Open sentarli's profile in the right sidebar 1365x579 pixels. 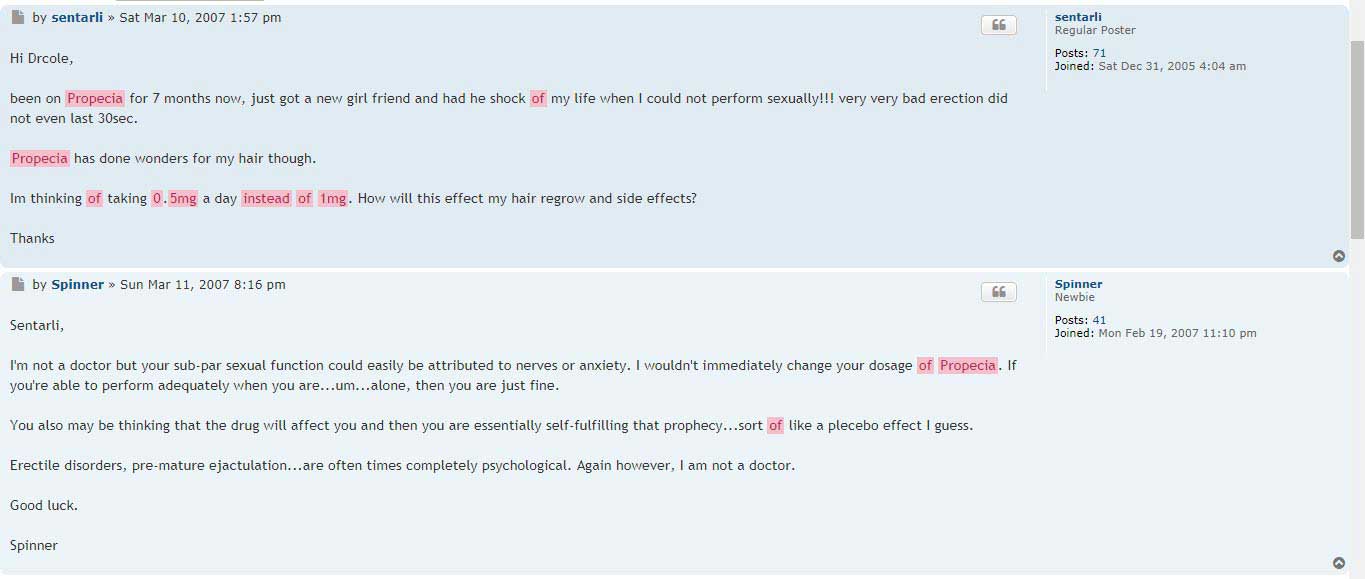click(x=1078, y=17)
